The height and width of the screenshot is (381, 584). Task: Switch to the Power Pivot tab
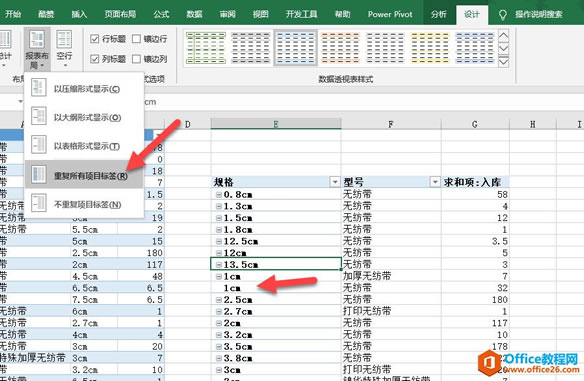[390, 14]
